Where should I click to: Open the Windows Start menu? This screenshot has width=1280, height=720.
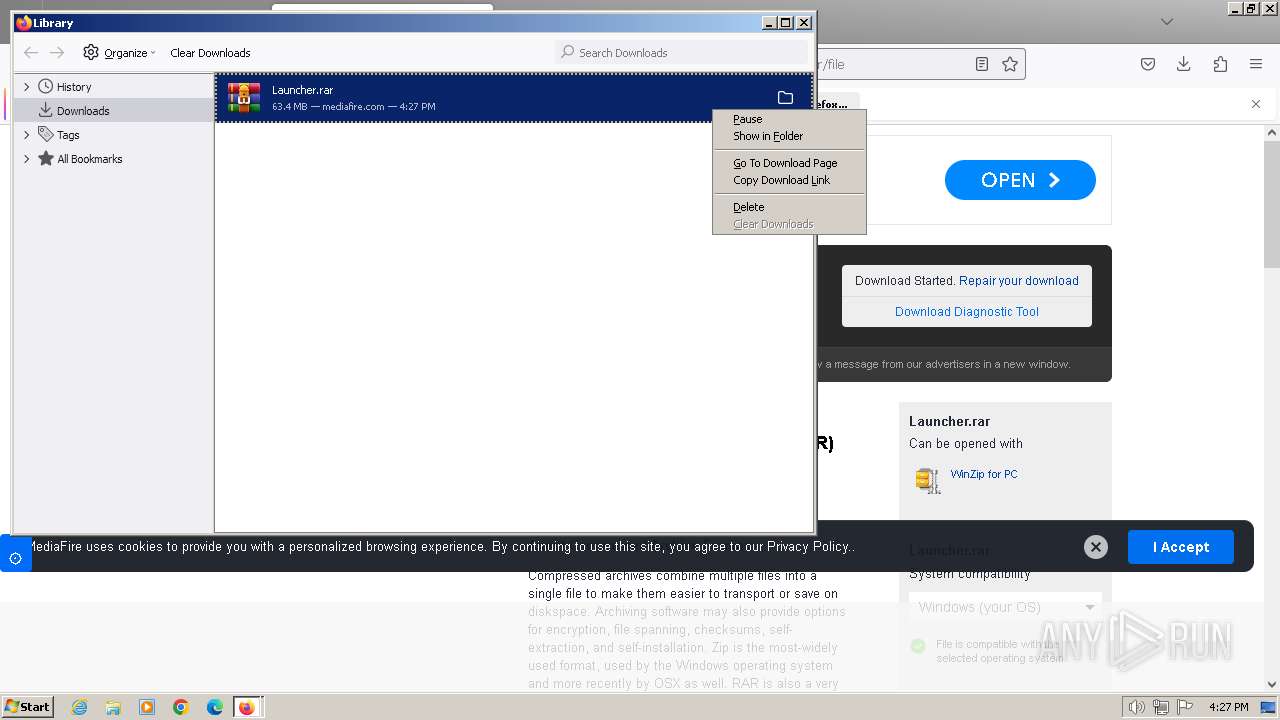(x=27, y=707)
